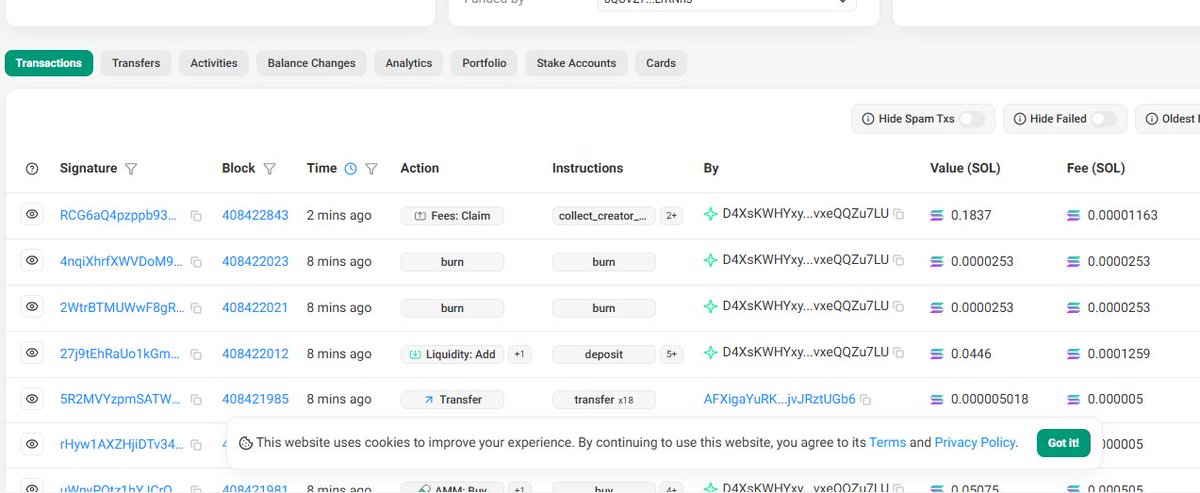The height and width of the screenshot is (493, 1200).
Task: Click Hide Spam Txs info icon
Action: pos(868,119)
